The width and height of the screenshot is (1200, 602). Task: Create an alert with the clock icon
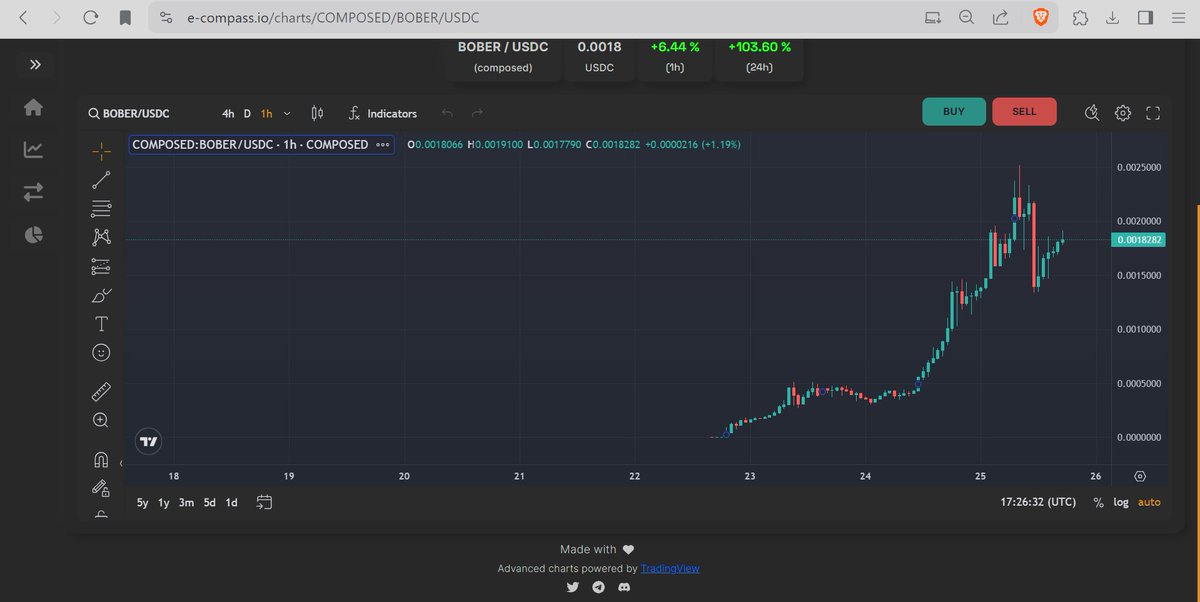pos(1092,113)
